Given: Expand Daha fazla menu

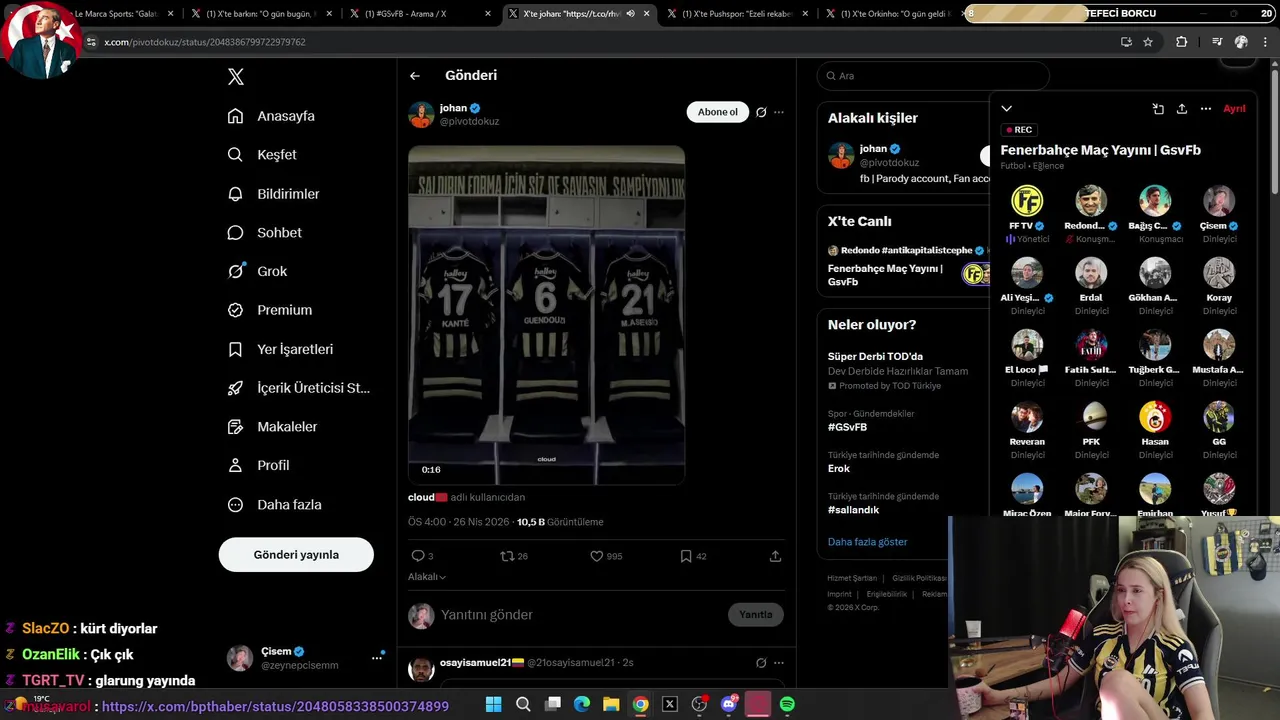Looking at the screenshot, I should click(274, 505).
